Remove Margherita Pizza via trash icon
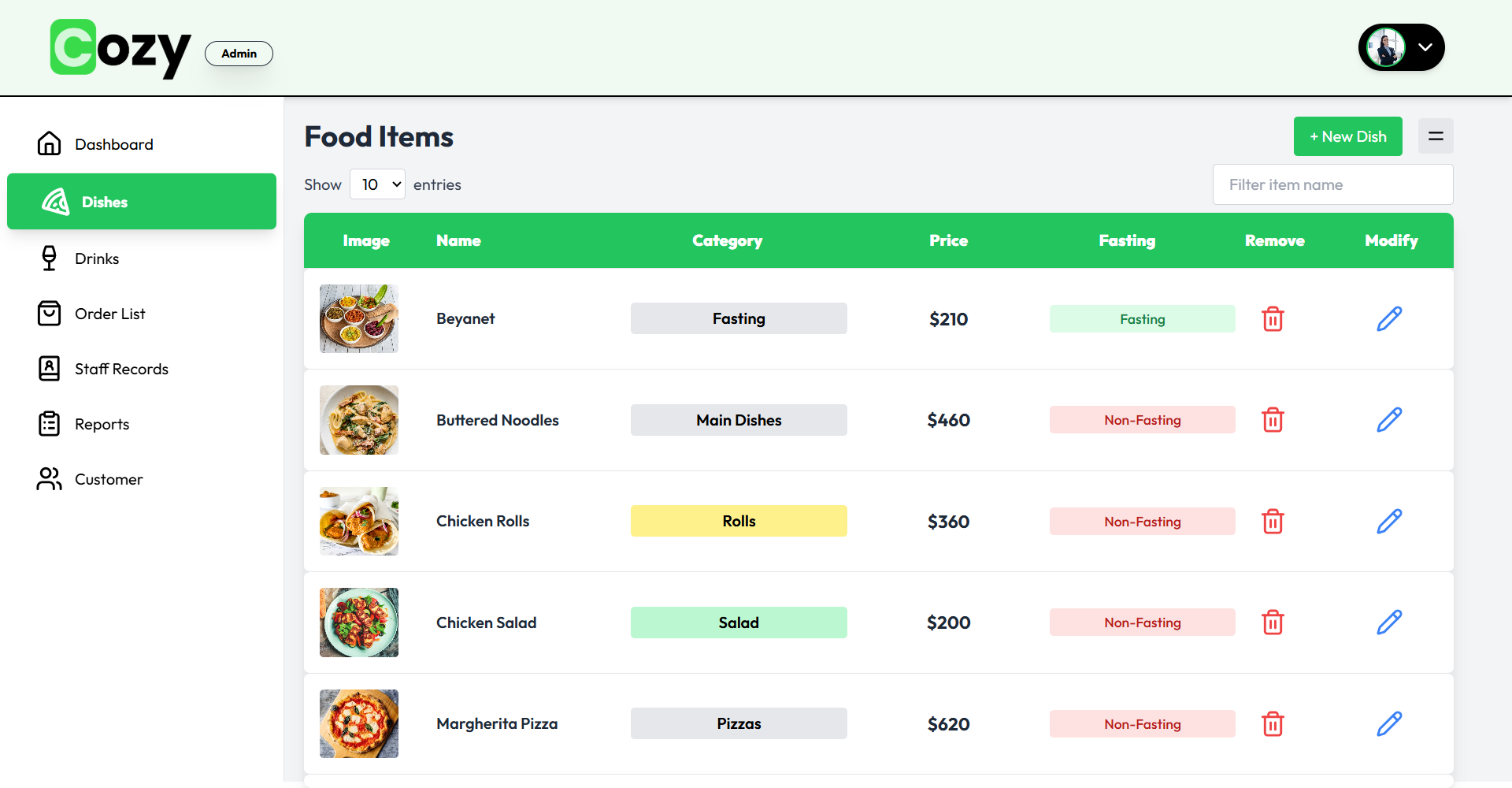This screenshot has height=788, width=1512. pyautogui.click(x=1273, y=723)
